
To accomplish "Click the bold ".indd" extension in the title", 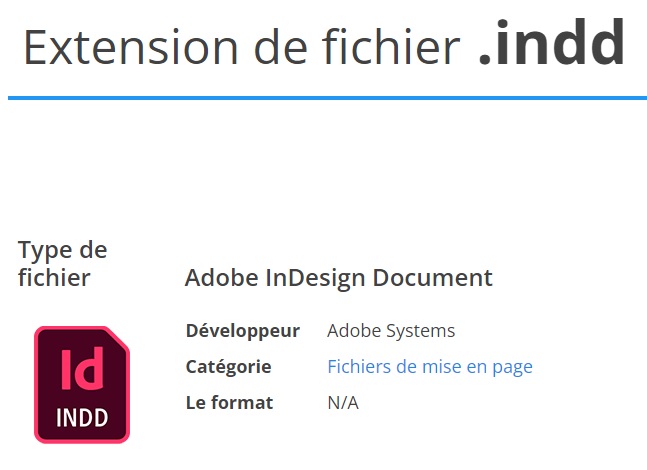I will (552, 42).
